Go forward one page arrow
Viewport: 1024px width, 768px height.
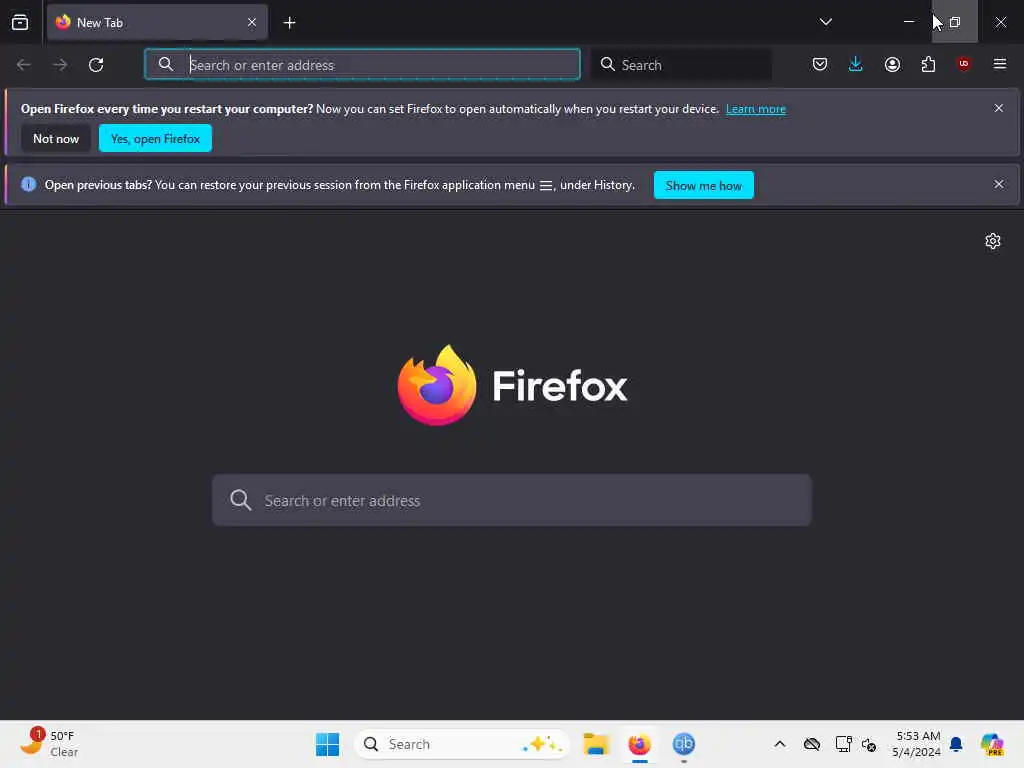[59, 65]
